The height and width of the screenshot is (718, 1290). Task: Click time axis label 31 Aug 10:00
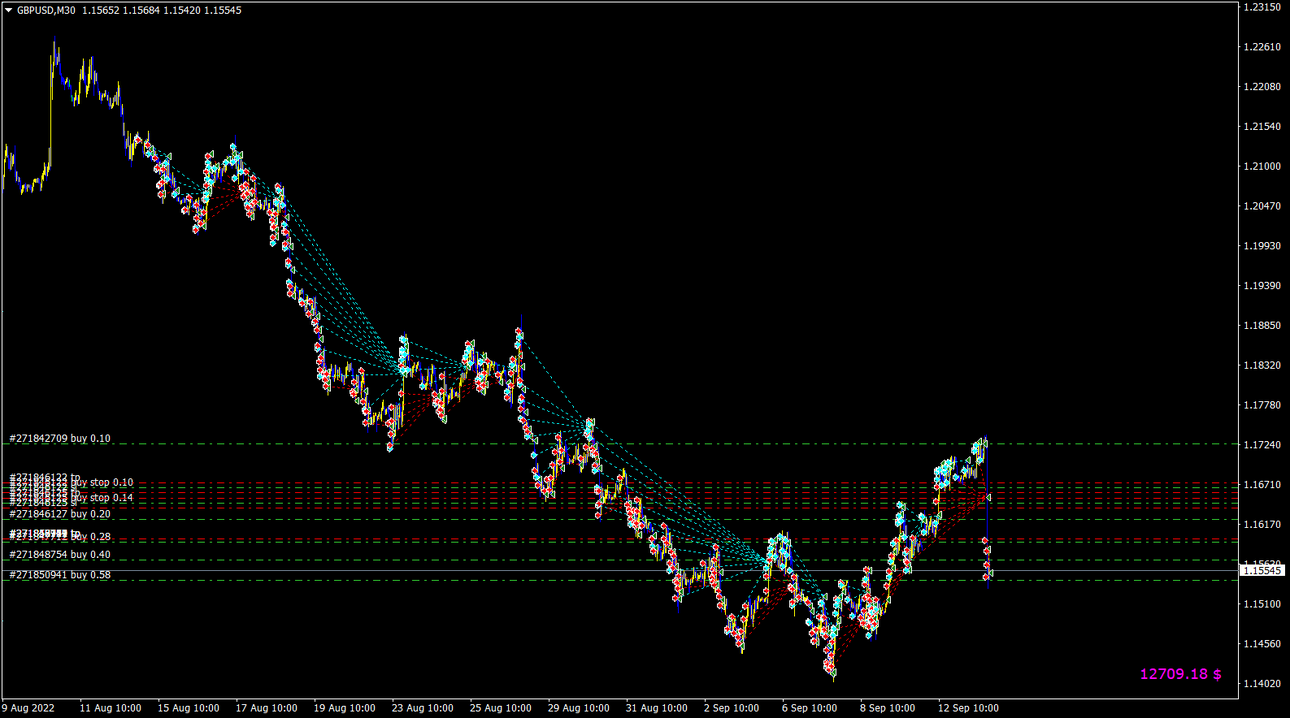pos(657,708)
